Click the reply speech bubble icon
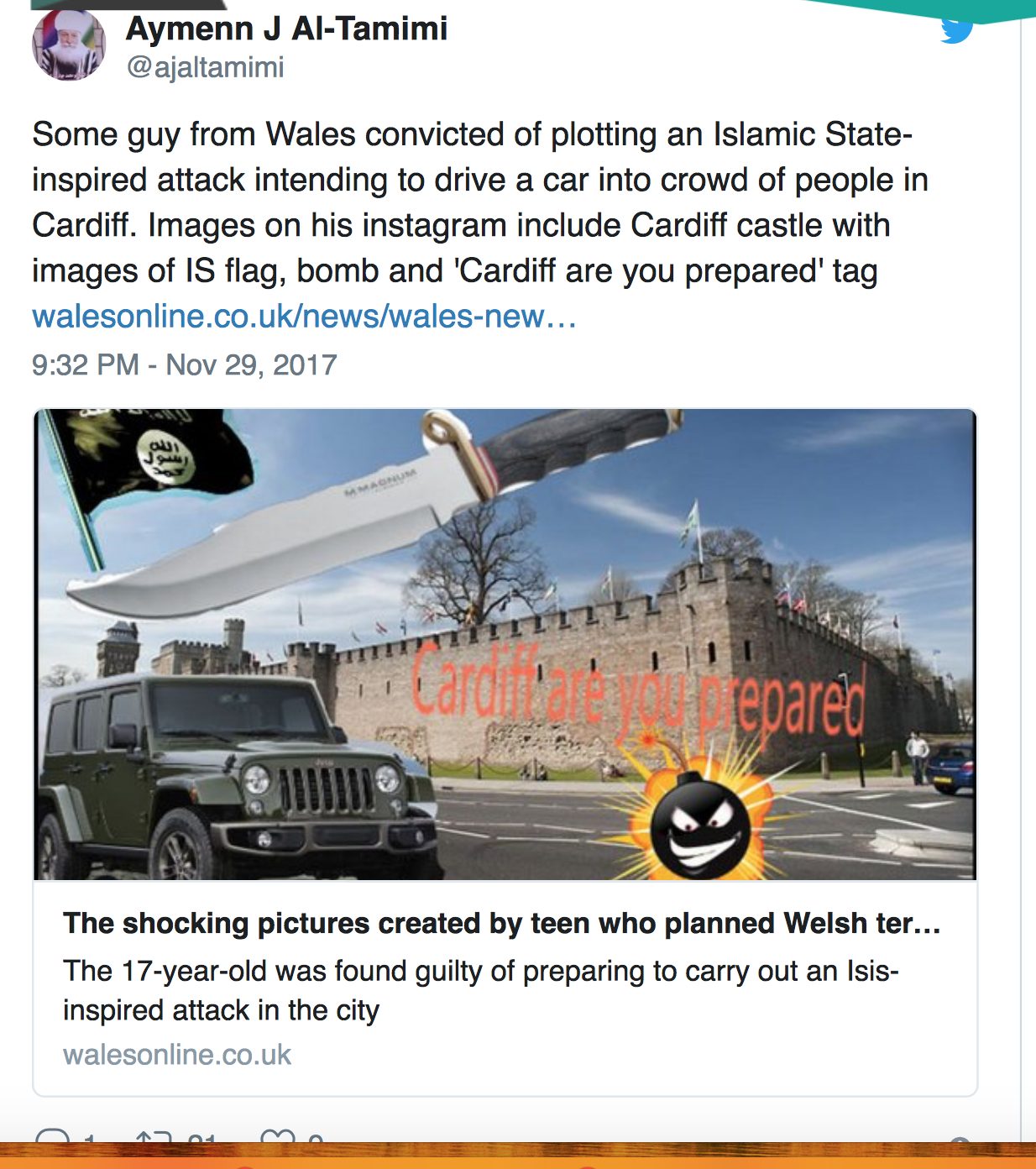 tap(54, 1138)
